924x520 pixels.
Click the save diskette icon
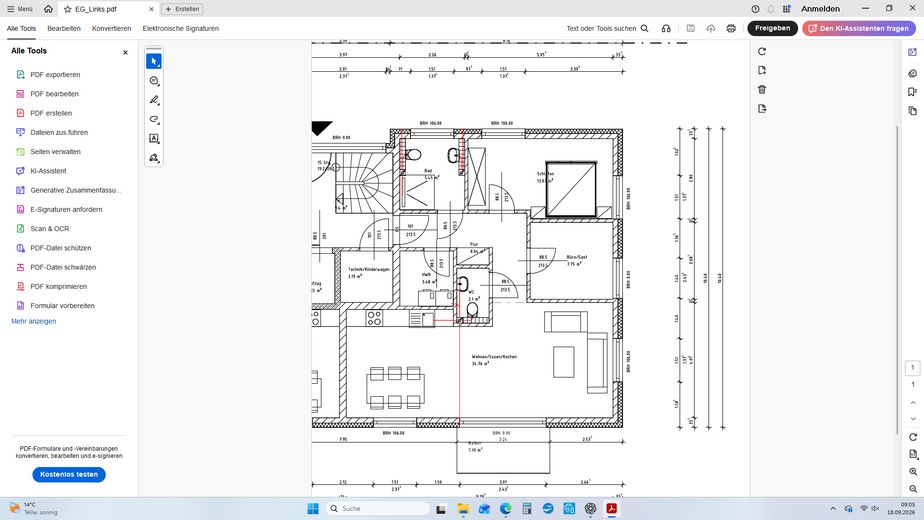click(x=691, y=28)
